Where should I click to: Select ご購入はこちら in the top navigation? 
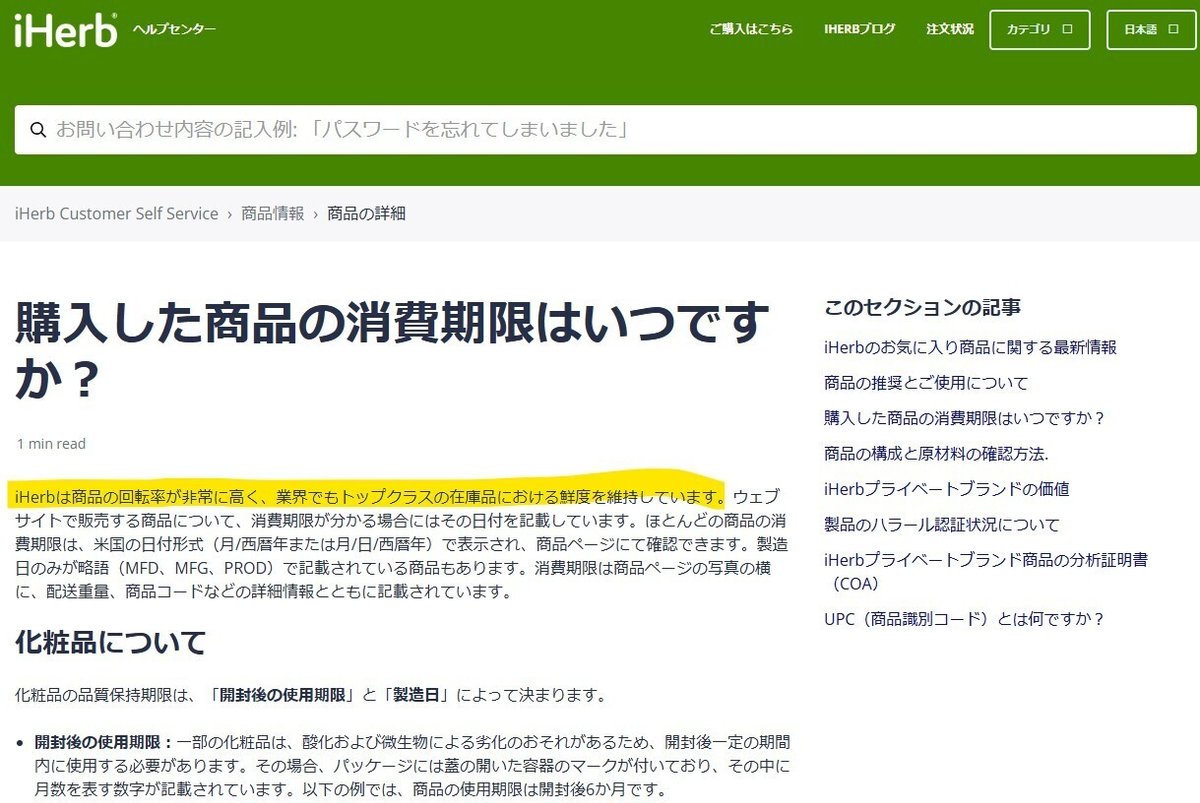[751, 30]
